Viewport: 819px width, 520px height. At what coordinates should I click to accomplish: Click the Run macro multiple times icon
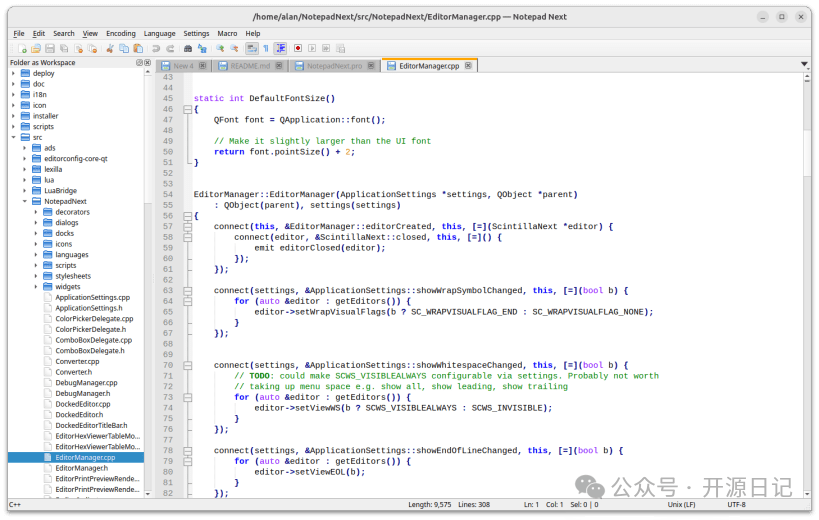pyautogui.click(x=326, y=49)
